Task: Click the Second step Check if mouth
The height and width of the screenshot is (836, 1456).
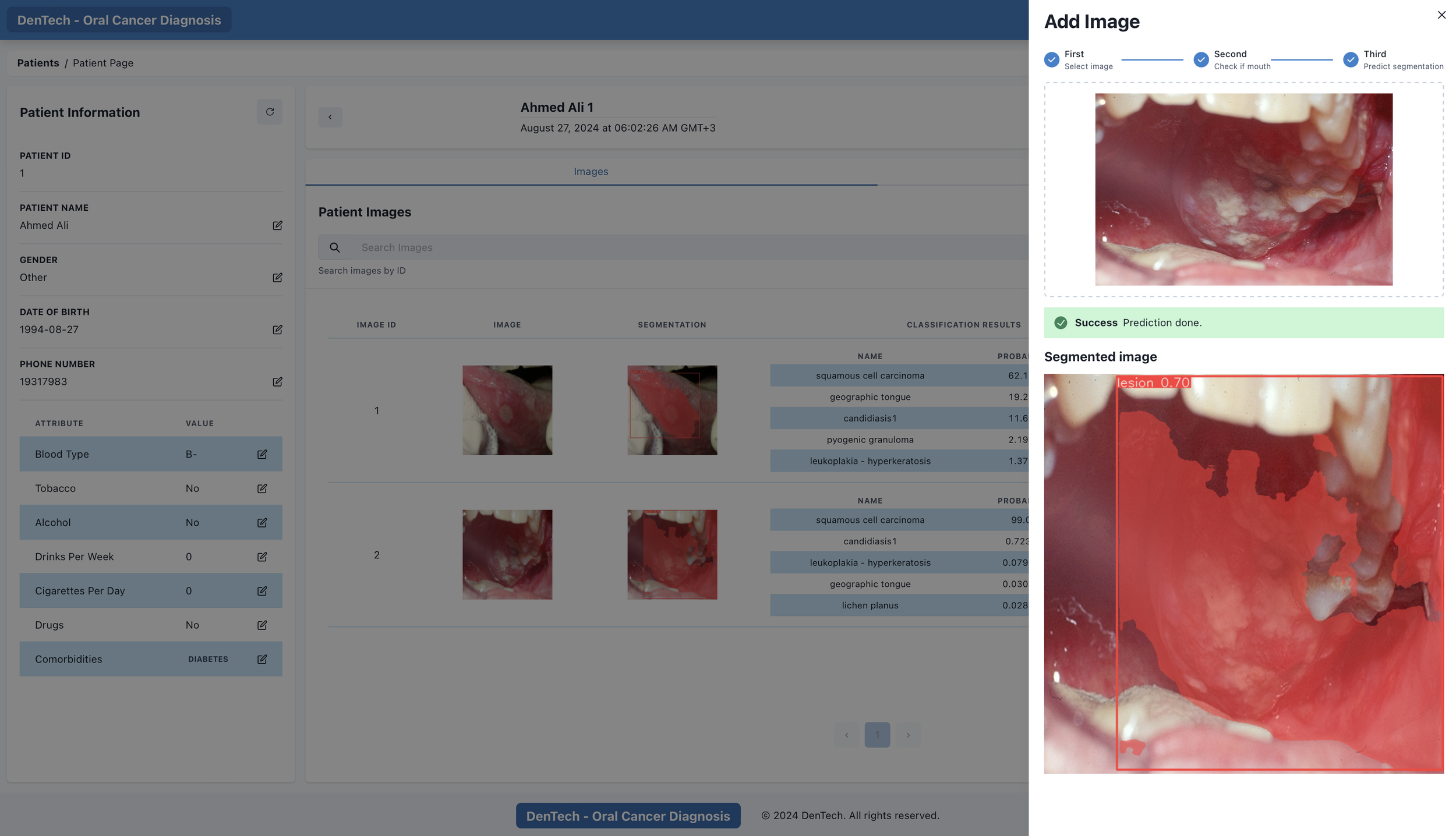Action: [1201, 60]
